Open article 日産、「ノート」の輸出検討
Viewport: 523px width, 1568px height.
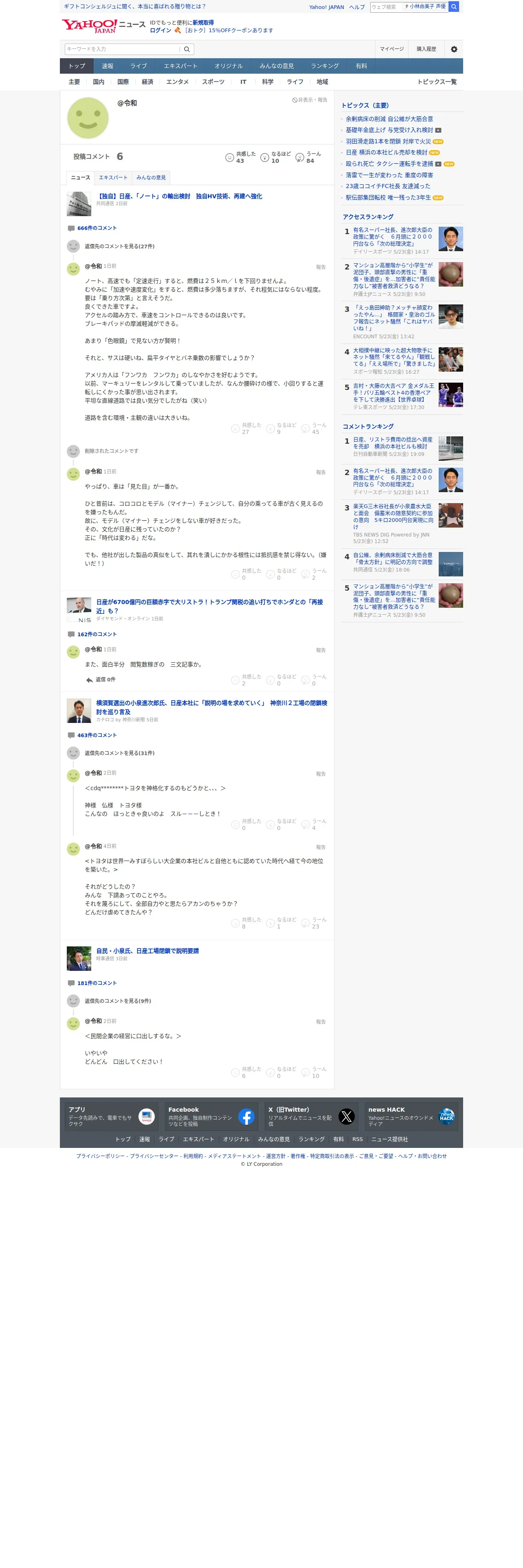click(179, 197)
